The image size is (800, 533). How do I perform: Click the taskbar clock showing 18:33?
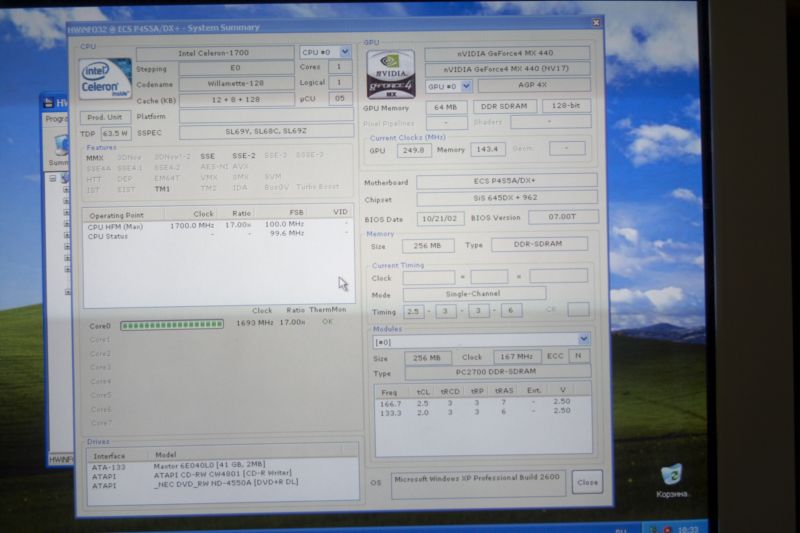pos(687,529)
